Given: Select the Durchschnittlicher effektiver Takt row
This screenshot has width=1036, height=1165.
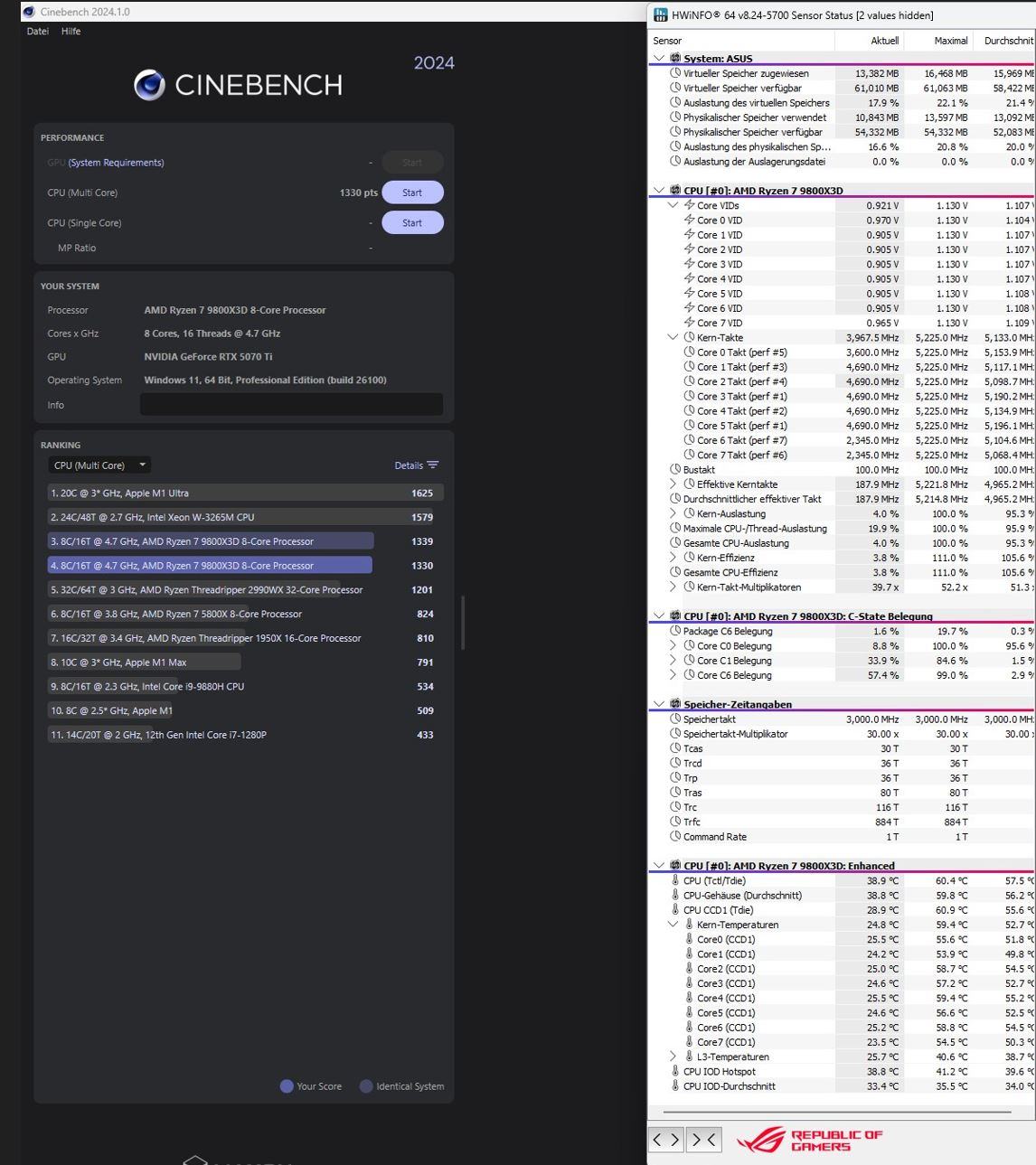Looking at the screenshot, I should (x=842, y=499).
